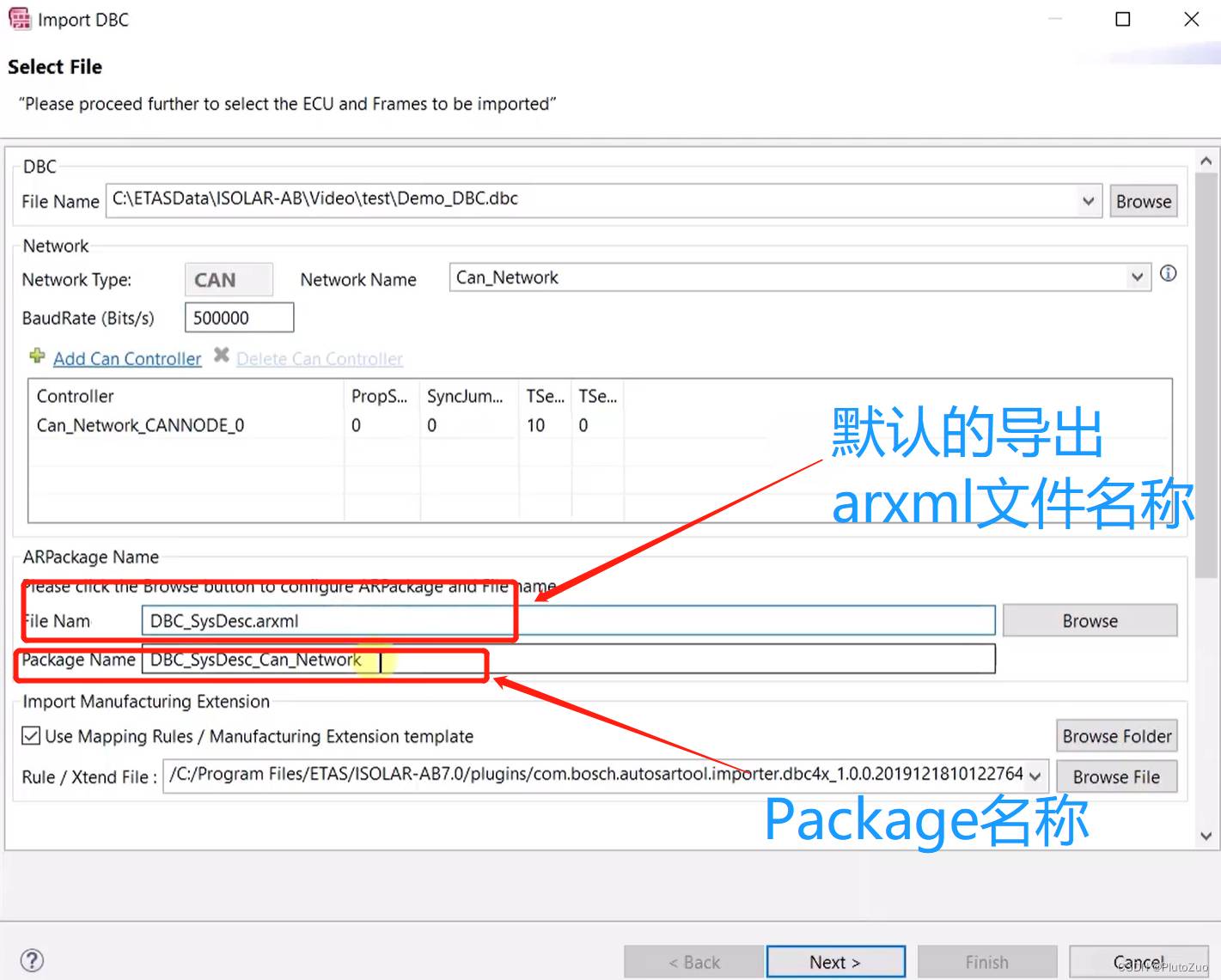Maximize the Import DBC window
This screenshot has width=1221, height=980.
1122,19
